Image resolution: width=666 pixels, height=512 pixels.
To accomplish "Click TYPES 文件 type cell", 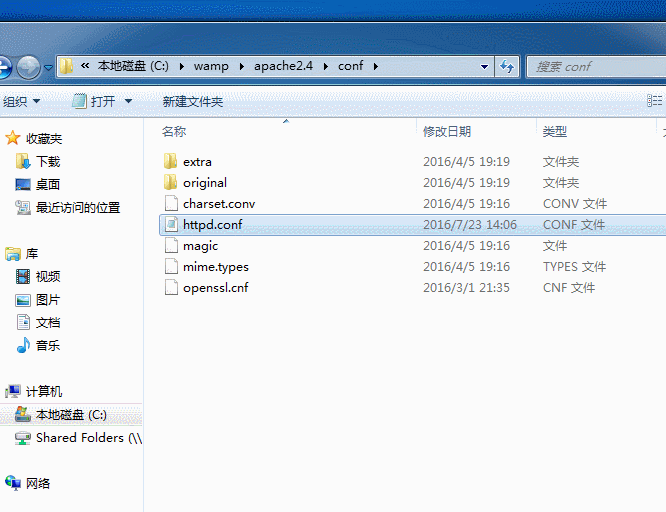I will 574,267.
